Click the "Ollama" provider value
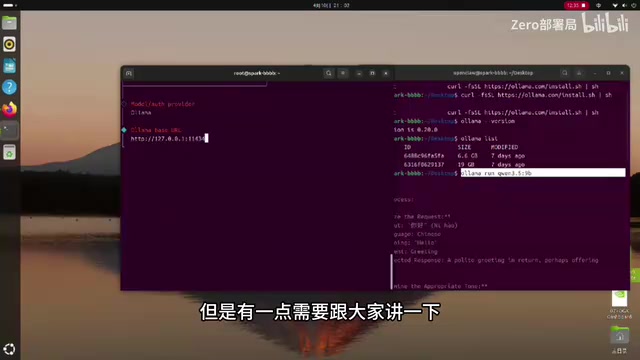The width and height of the screenshot is (640, 360). [141, 113]
